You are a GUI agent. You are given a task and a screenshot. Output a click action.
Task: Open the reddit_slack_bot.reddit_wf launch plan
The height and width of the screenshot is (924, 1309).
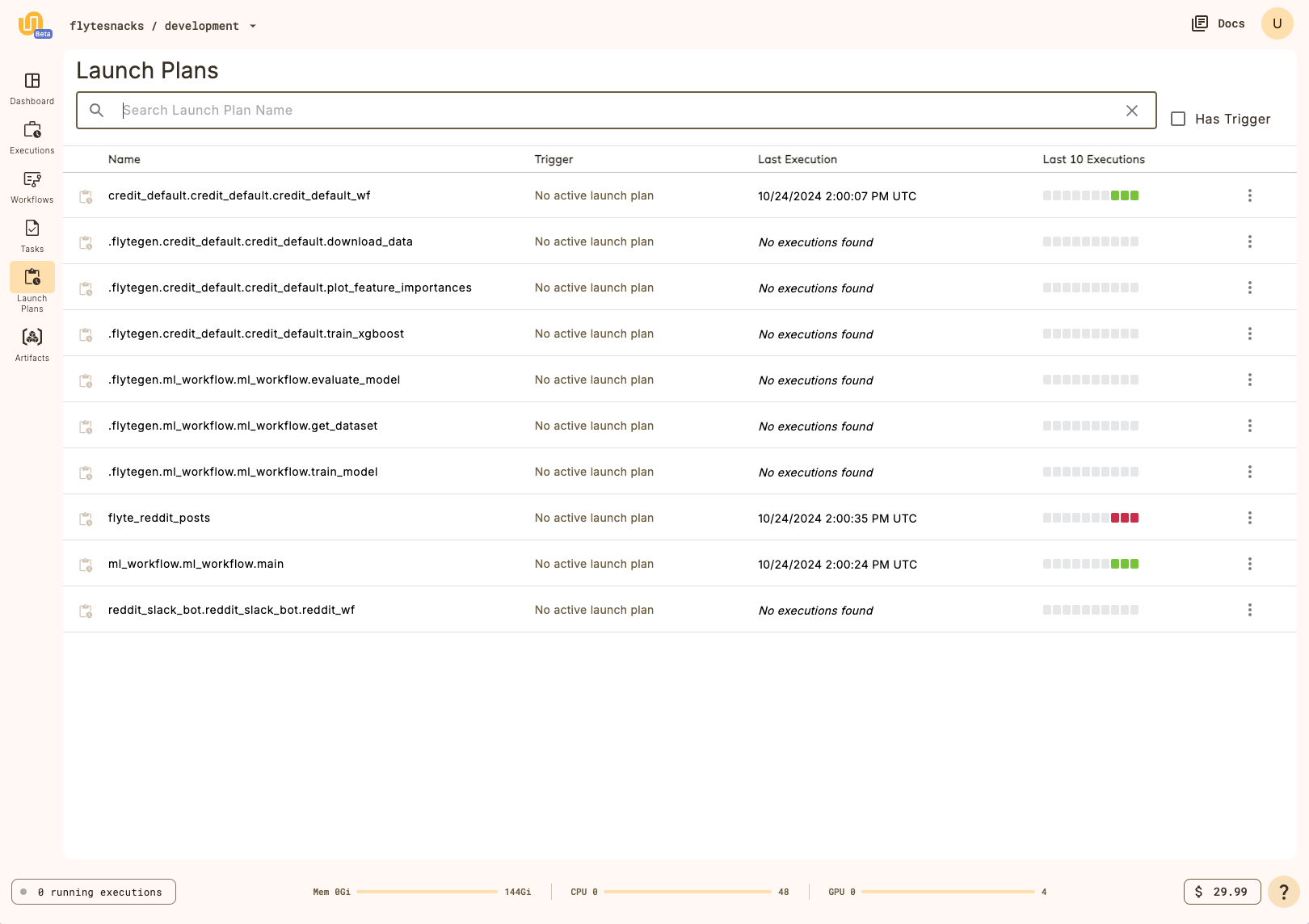point(231,610)
